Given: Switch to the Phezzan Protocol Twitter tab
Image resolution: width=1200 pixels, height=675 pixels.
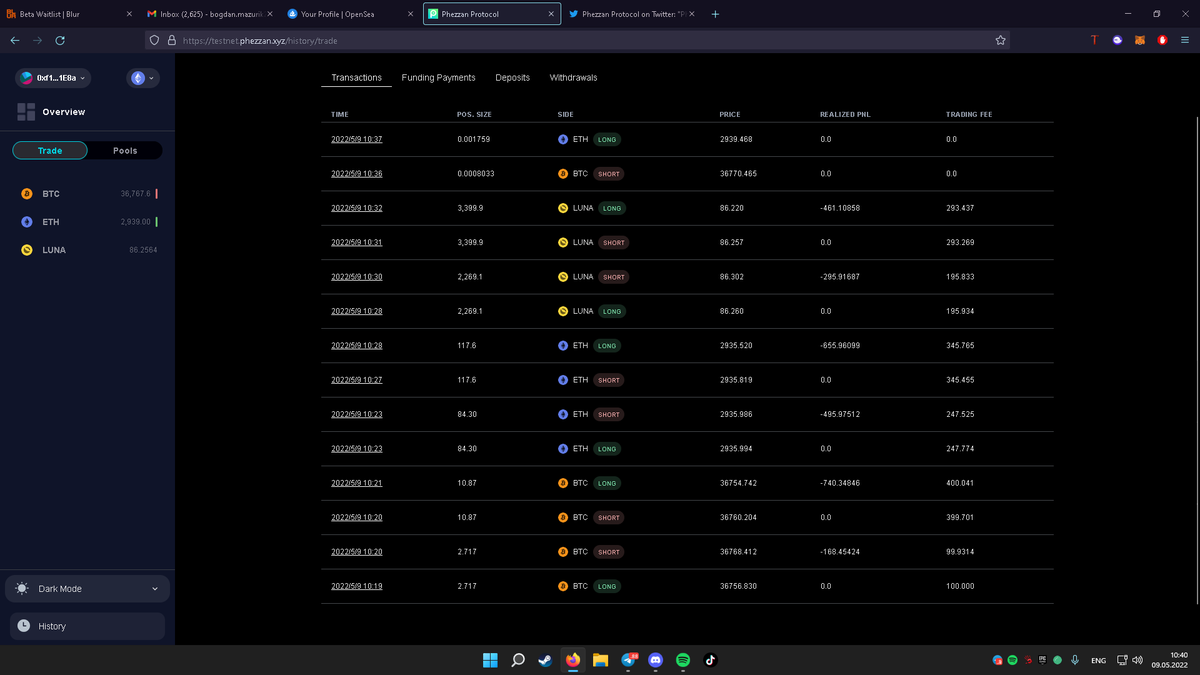Looking at the screenshot, I should pyautogui.click(x=631, y=14).
